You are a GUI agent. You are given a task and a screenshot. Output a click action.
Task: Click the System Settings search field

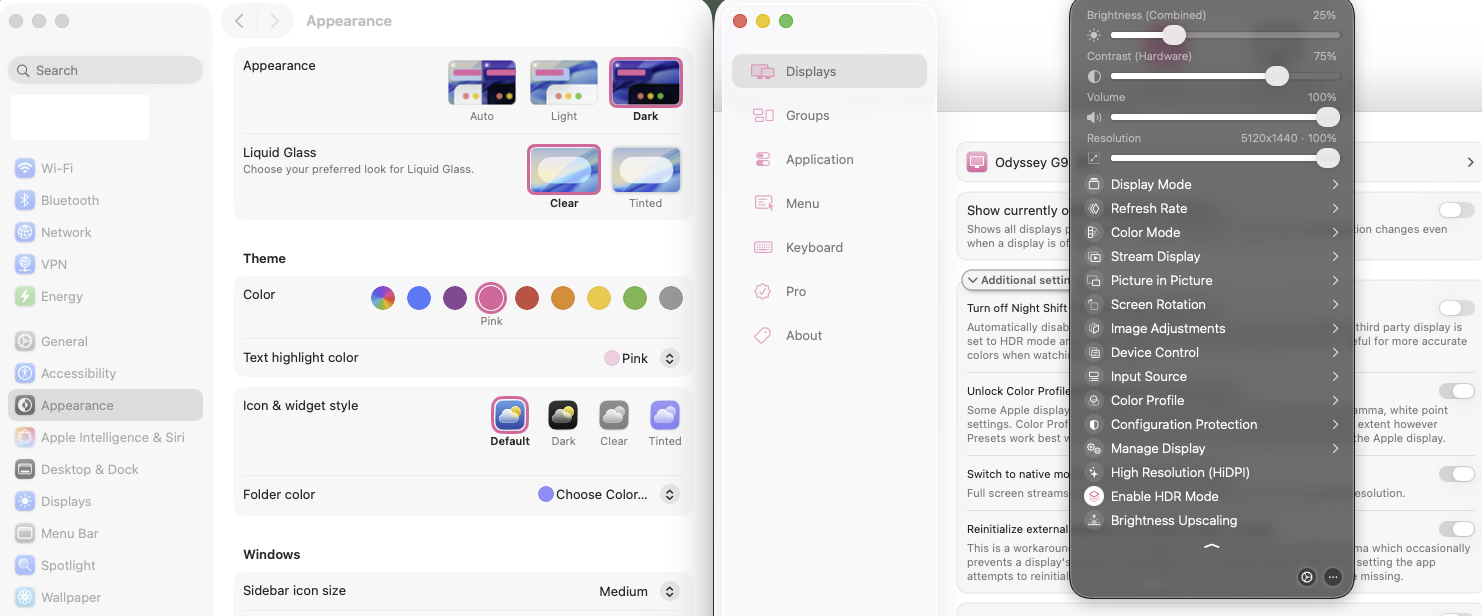tap(105, 70)
